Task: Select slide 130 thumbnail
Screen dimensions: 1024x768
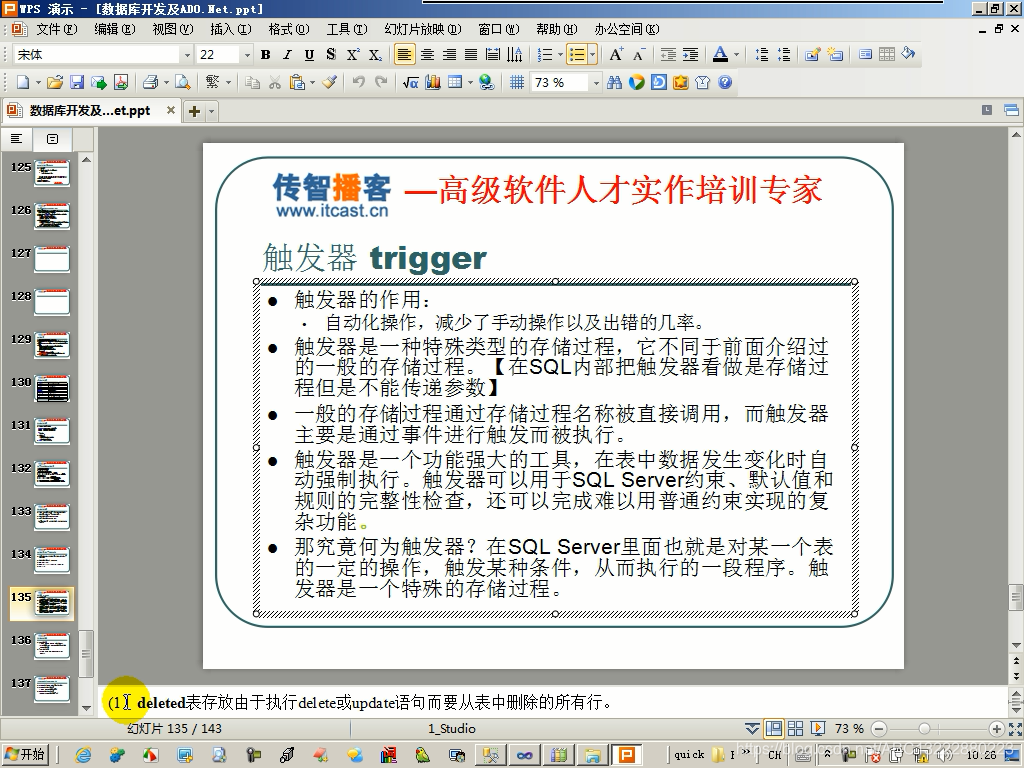Action: (x=52, y=388)
